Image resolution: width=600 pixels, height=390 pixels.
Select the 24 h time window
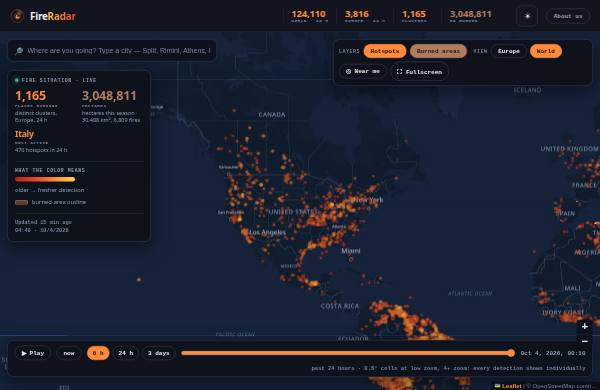[x=126, y=353]
